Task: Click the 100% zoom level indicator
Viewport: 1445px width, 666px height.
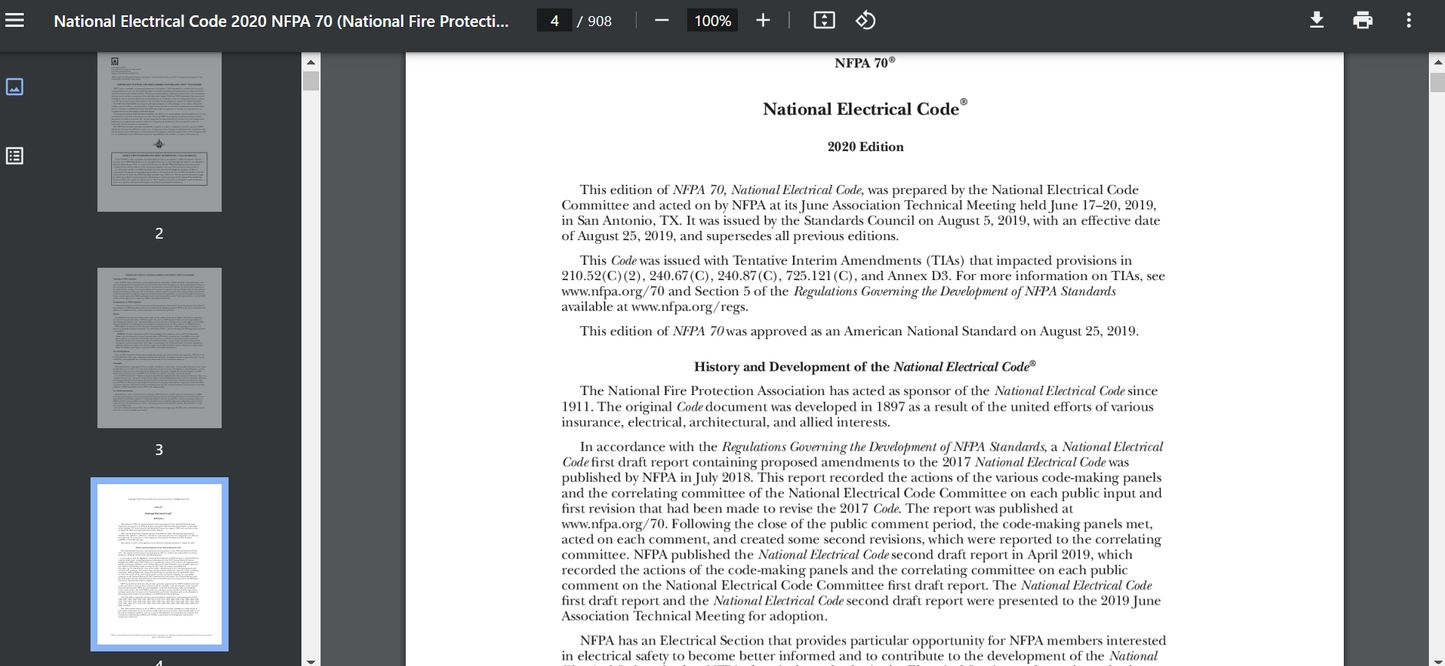Action: click(x=711, y=19)
